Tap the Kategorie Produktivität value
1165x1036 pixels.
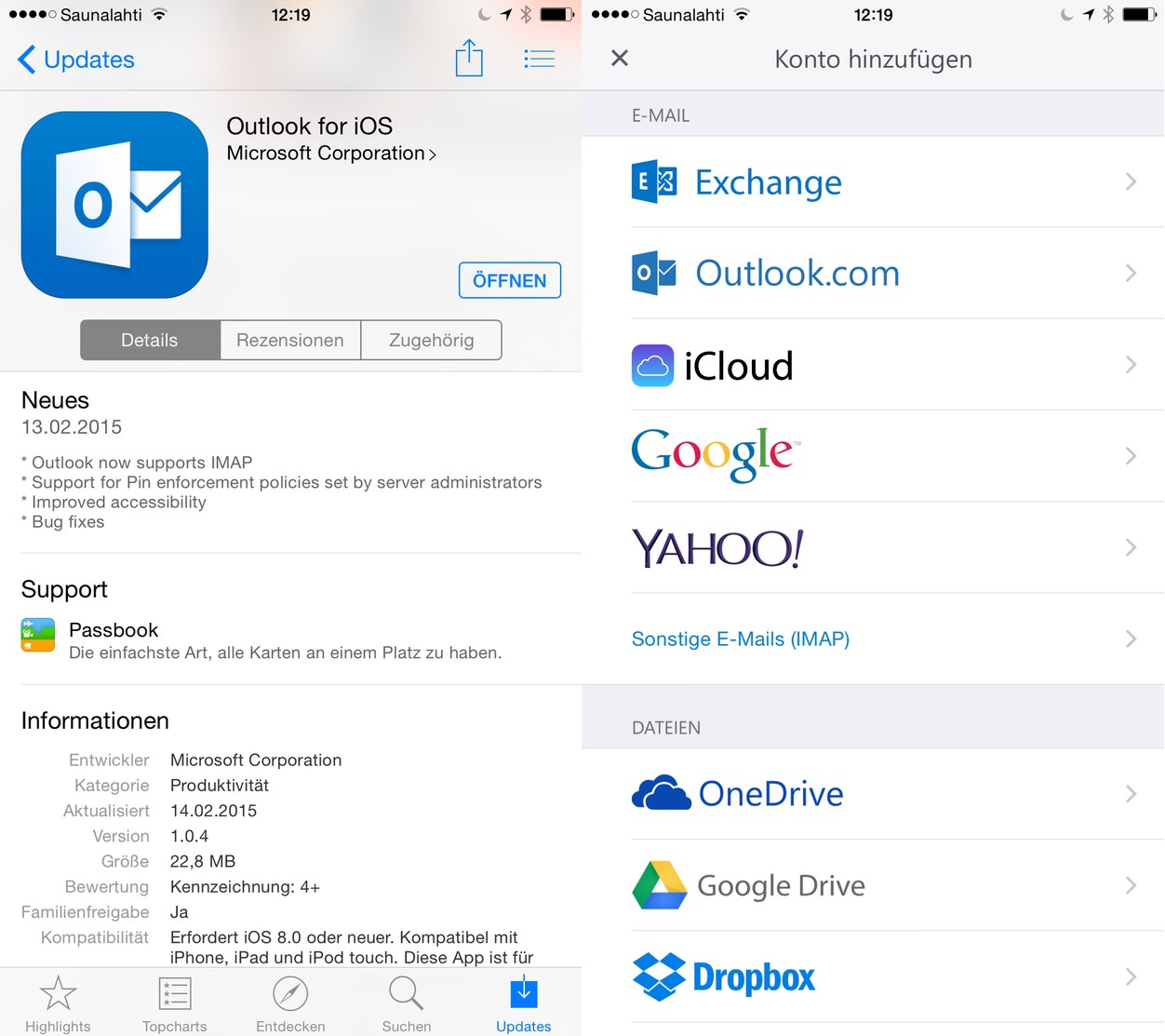pyautogui.click(x=220, y=786)
